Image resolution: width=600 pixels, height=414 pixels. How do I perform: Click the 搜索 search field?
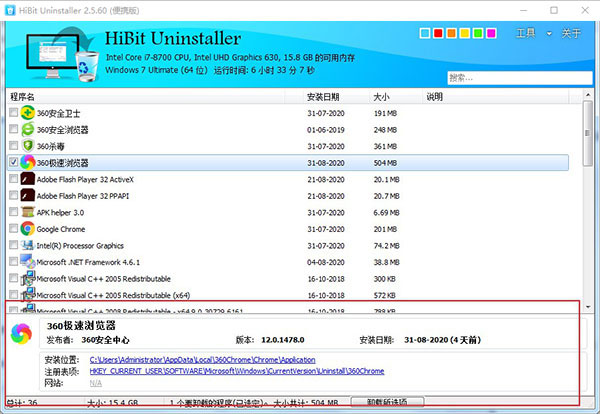pyautogui.click(x=520, y=78)
